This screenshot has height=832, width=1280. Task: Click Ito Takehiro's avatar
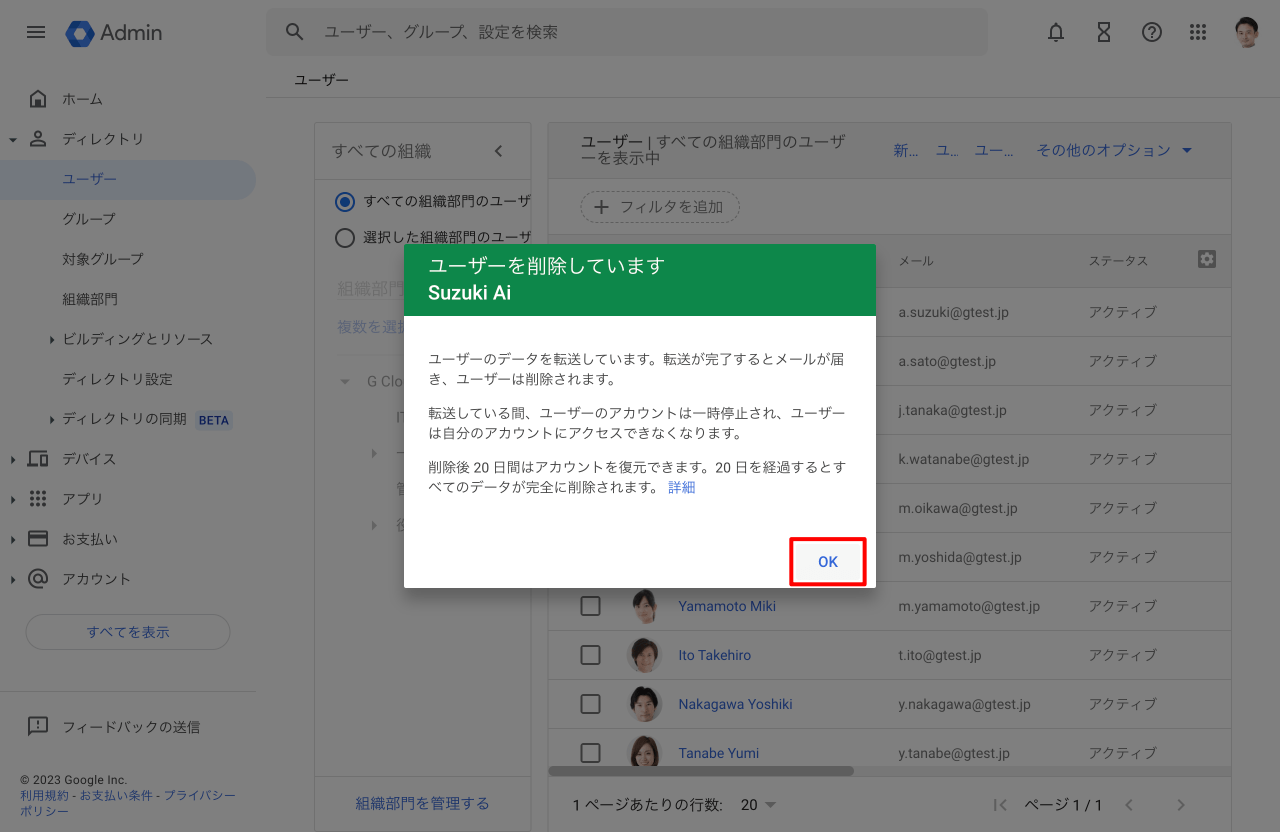644,655
